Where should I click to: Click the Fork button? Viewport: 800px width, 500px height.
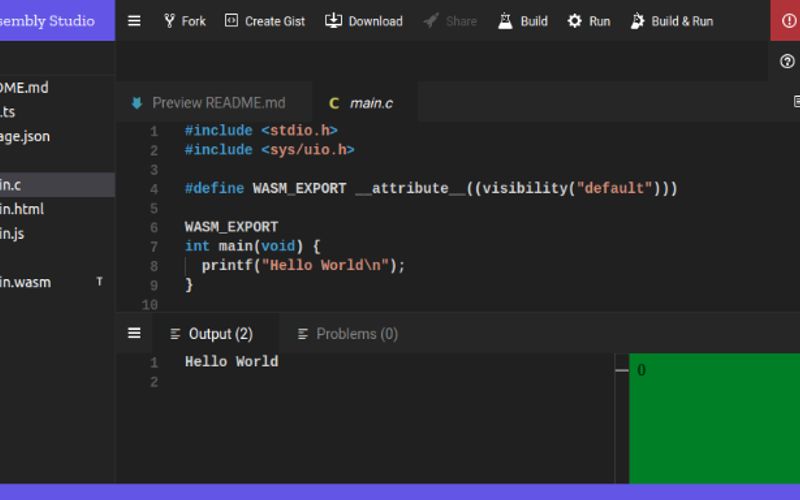[x=185, y=21]
